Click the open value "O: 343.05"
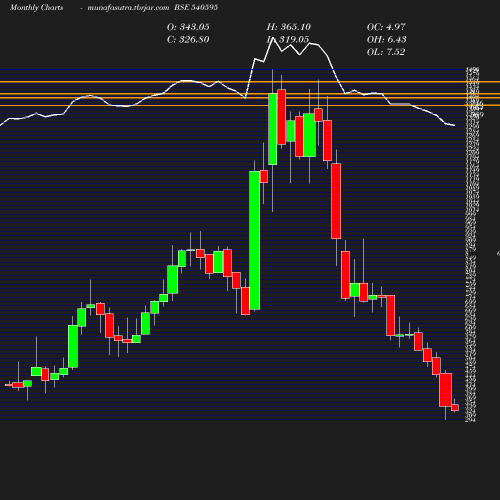This screenshot has height=500, width=500. 188,27
